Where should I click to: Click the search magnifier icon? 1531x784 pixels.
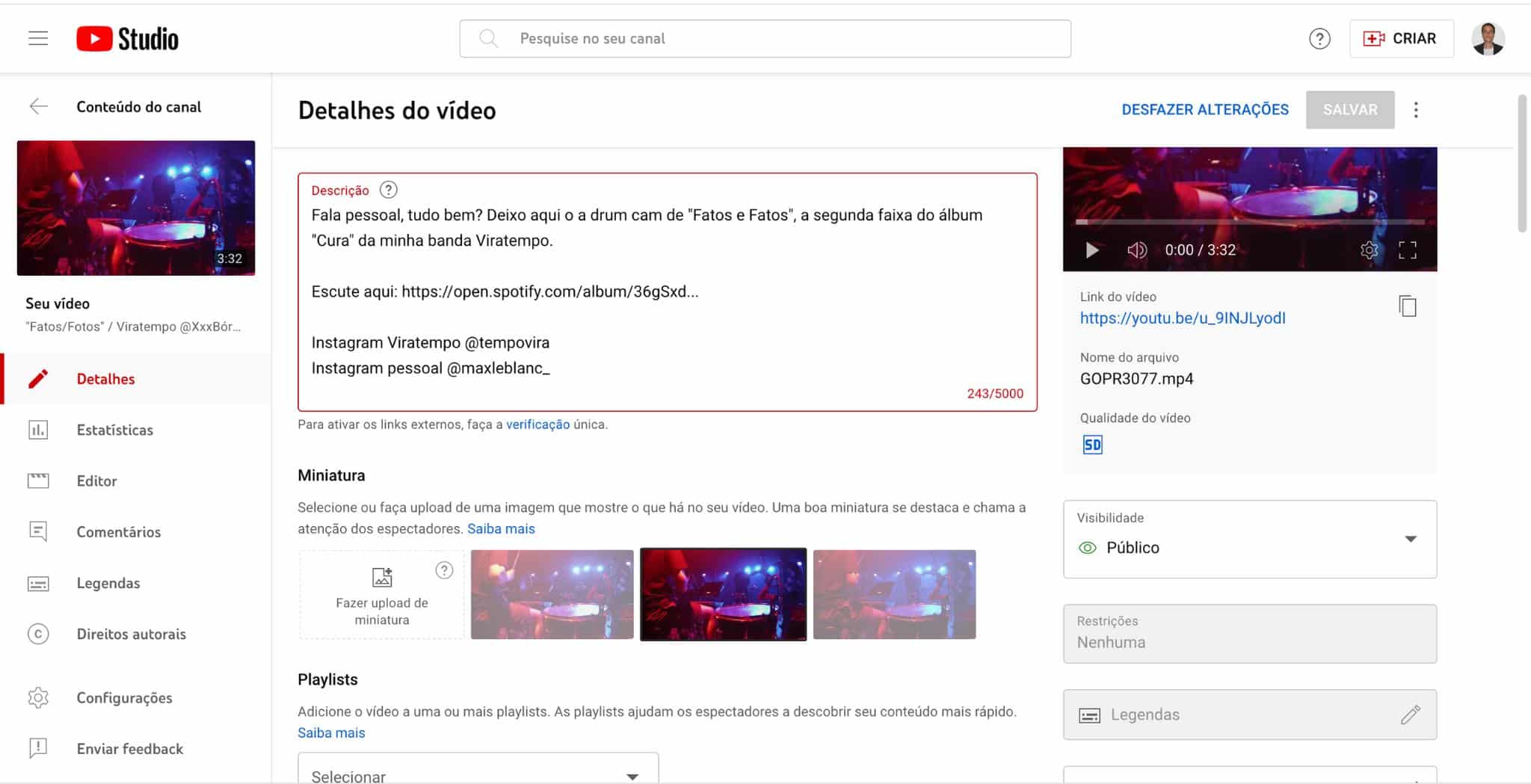click(488, 38)
